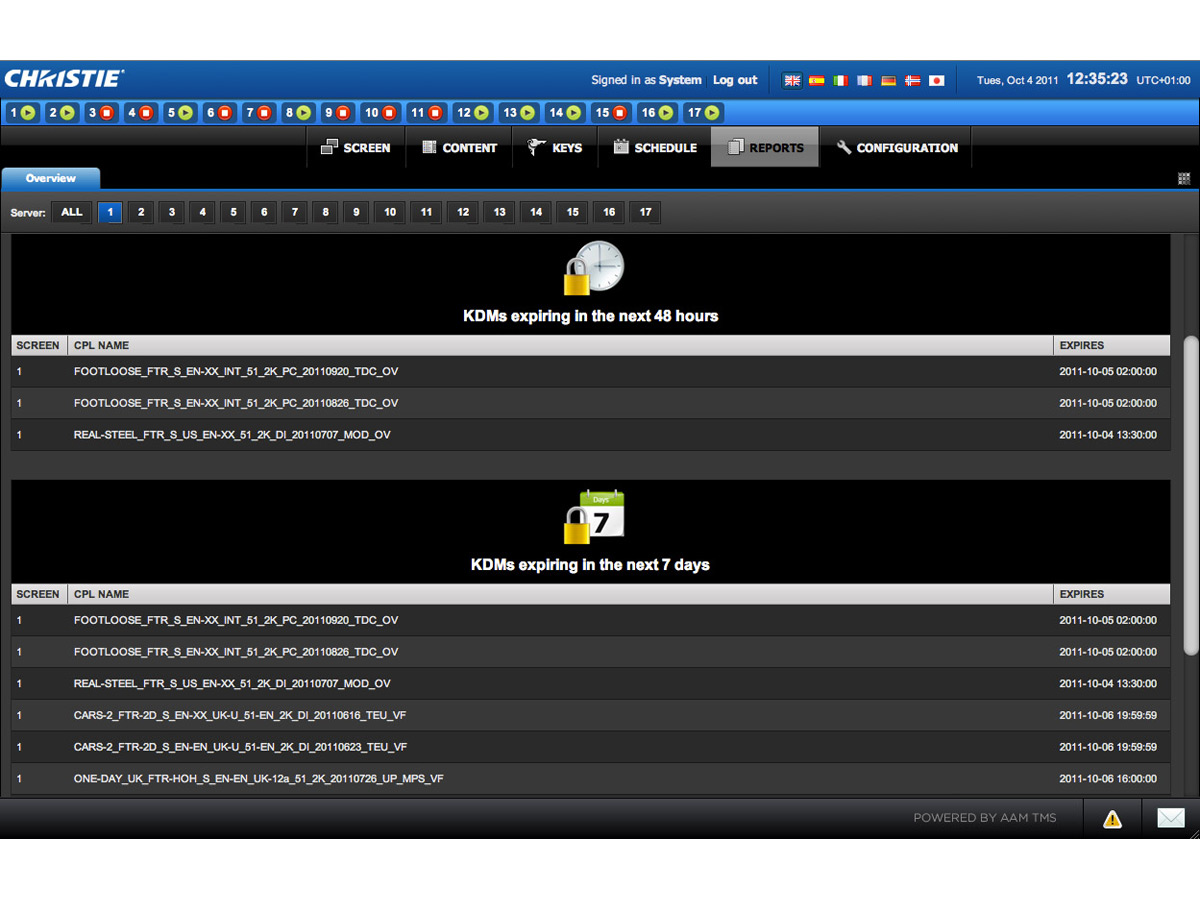Open the CONFIGURATION menu item
Image resolution: width=1200 pixels, height=900 pixels.
[896, 147]
